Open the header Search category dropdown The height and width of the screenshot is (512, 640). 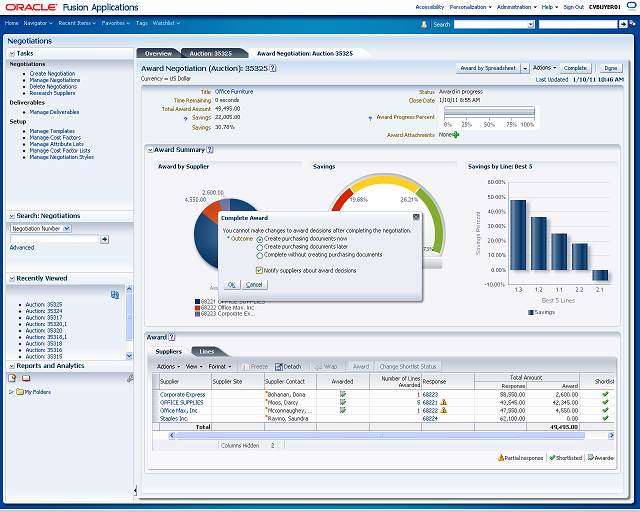click(531, 24)
